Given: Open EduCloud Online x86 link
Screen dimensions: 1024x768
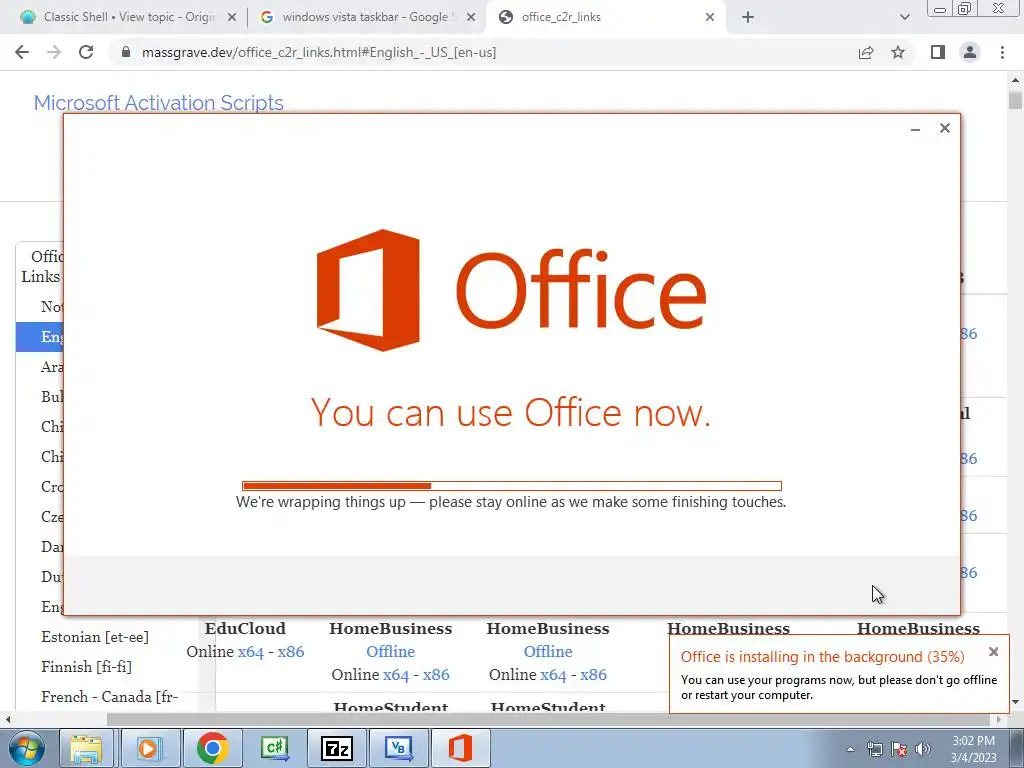Looking at the screenshot, I should 291,652.
